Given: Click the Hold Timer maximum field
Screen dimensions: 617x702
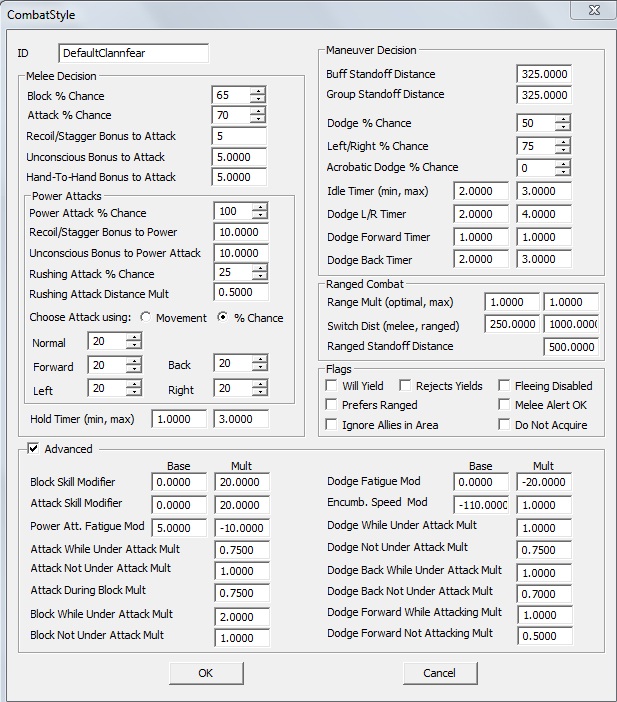Looking at the screenshot, I should tap(241, 419).
